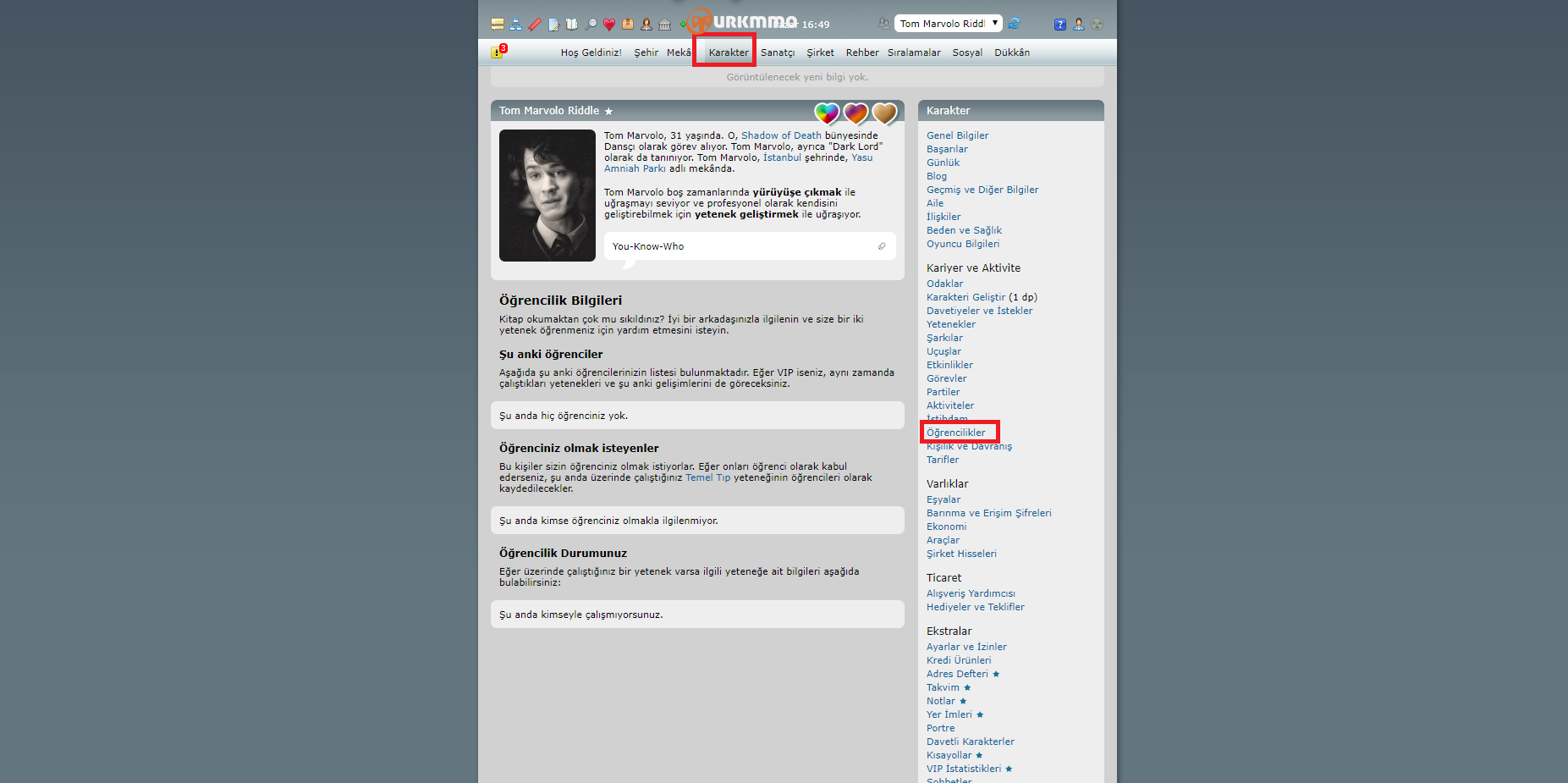Open the Sosyal menu
This screenshot has height=783, width=1568.
tap(967, 52)
